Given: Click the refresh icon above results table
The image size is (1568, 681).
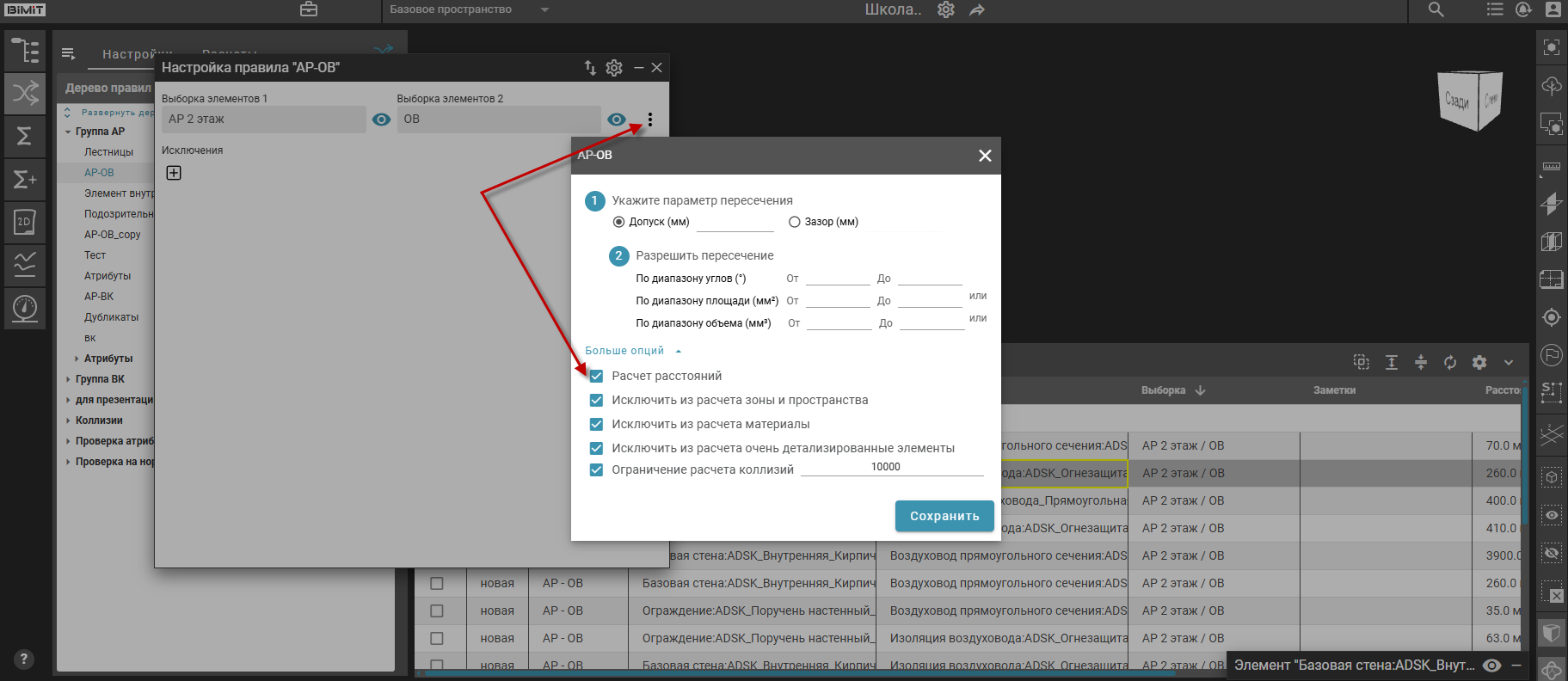Looking at the screenshot, I should point(1450,362).
